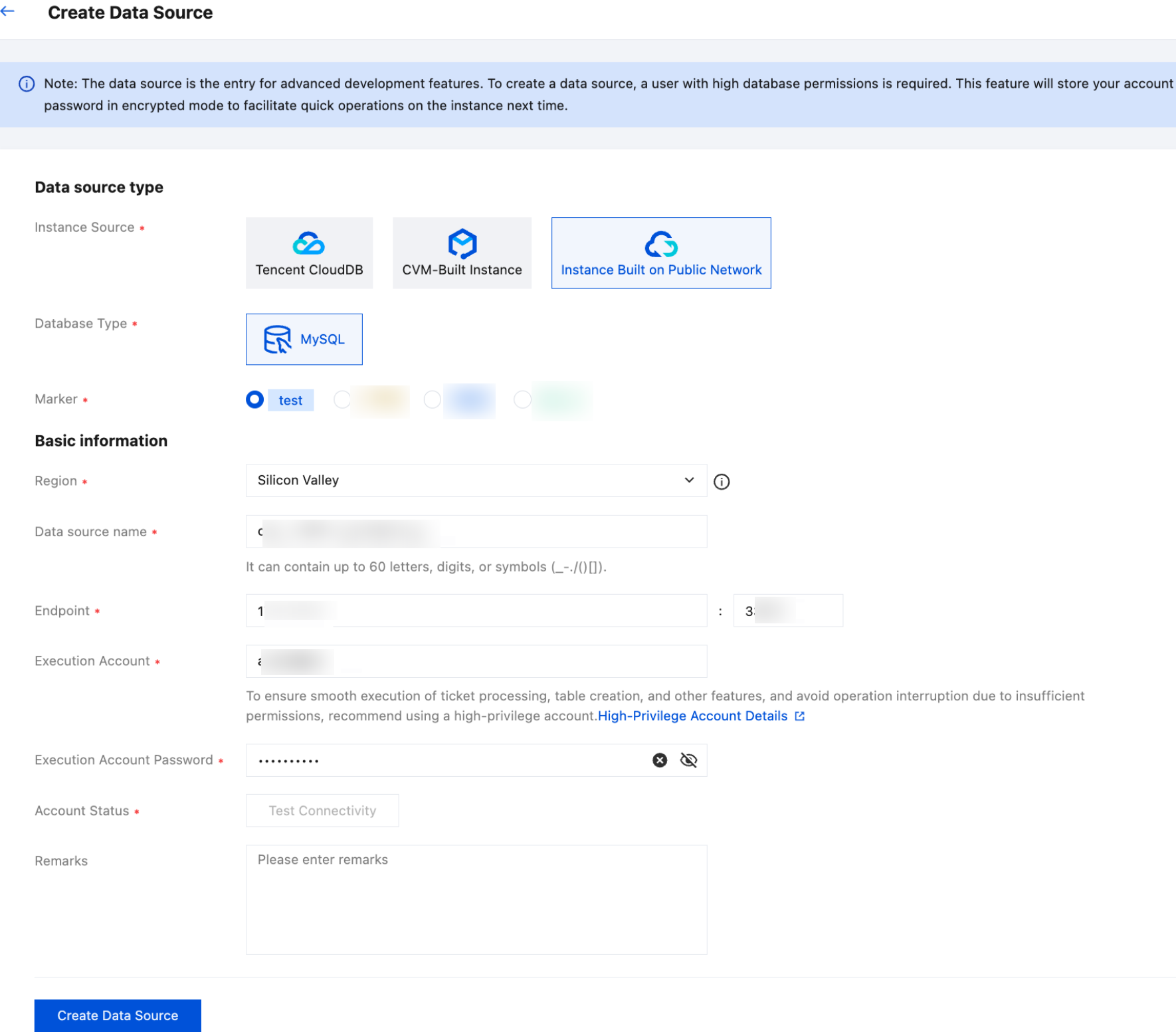Click the Basic information heading

coord(101,441)
